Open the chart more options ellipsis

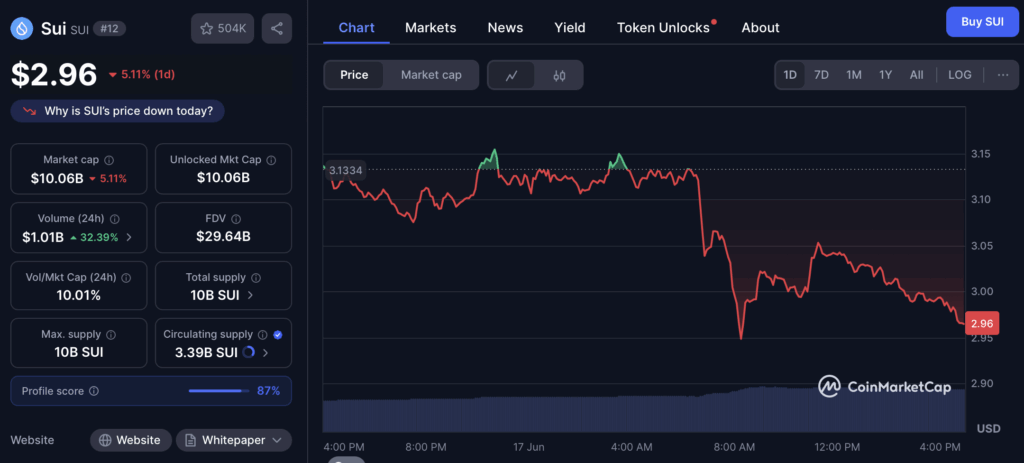pyautogui.click(x=1003, y=74)
